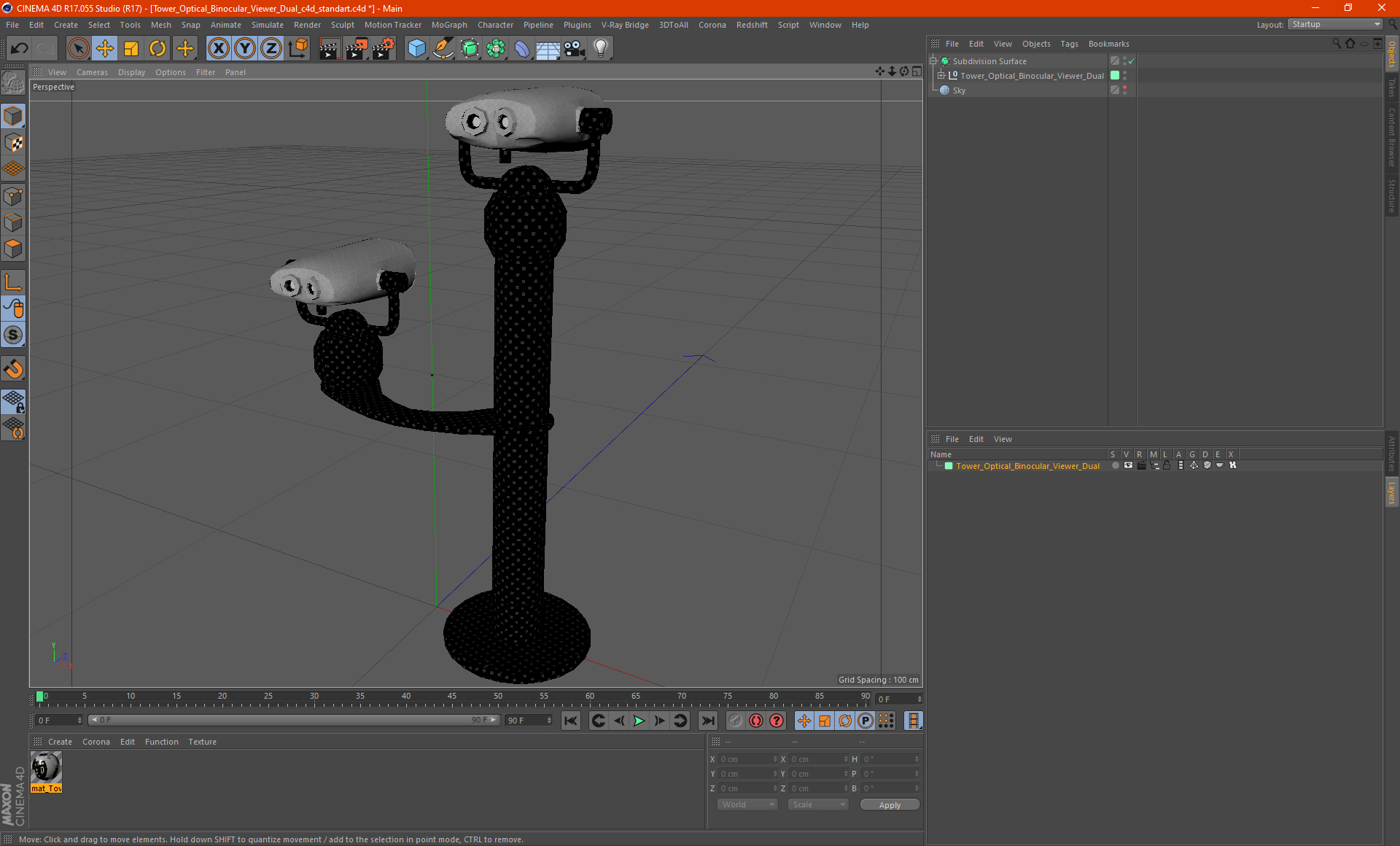Switch to Texture mode icon
Image resolution: width=1400 pixels, height=846 pixels.
pyautogui.click(x=13, y=143)
